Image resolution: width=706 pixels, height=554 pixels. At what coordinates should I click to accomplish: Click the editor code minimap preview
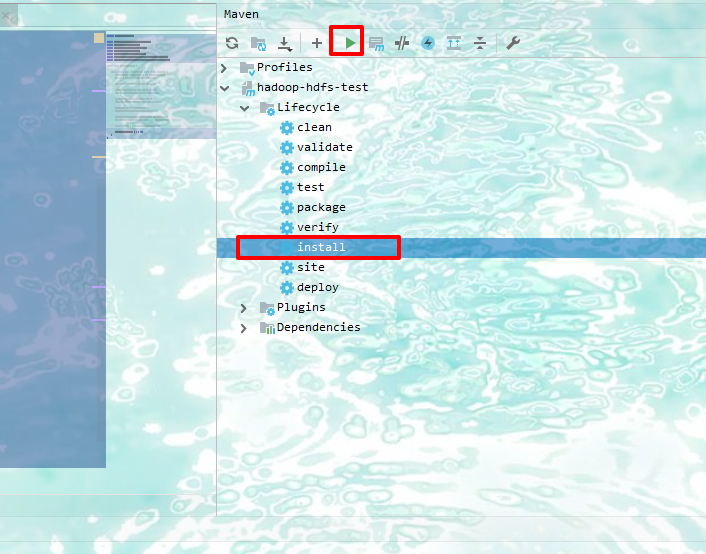tap(161, 85)
